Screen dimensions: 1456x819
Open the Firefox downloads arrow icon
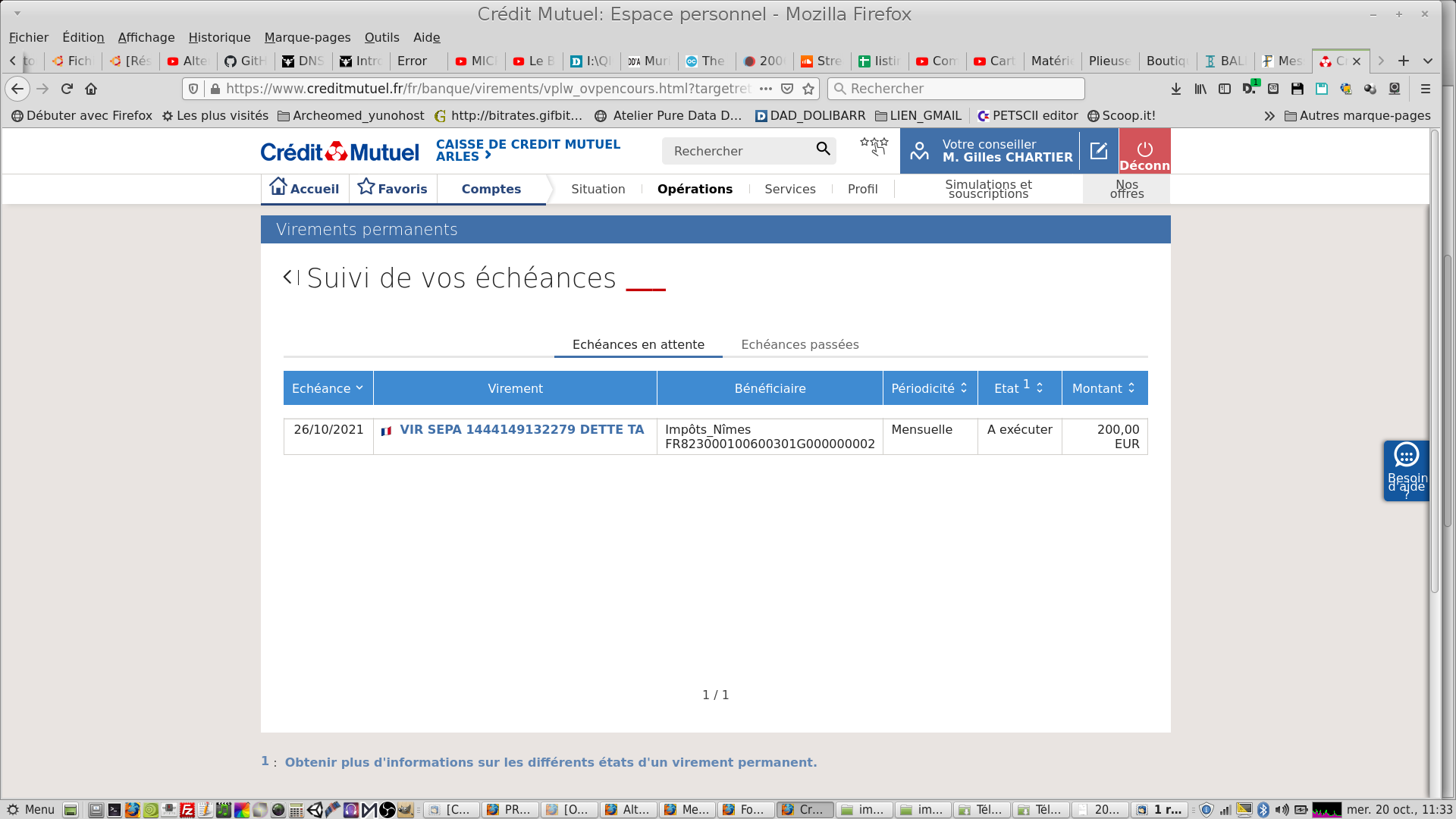click(x=1176, y=89)
